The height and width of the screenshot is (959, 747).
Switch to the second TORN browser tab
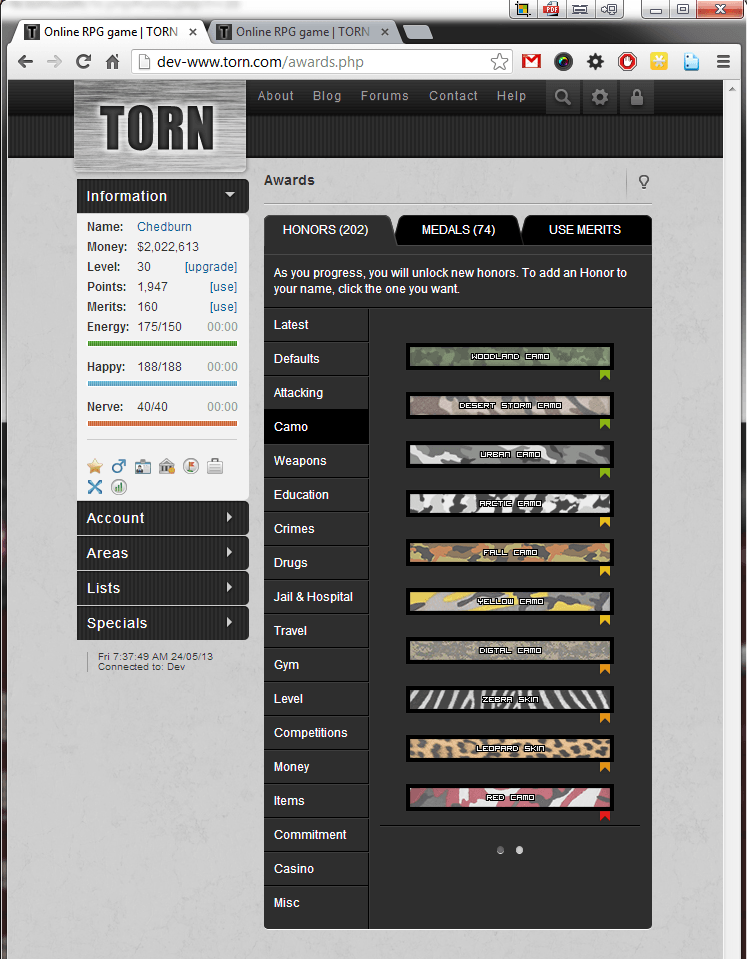click(305, 32)
